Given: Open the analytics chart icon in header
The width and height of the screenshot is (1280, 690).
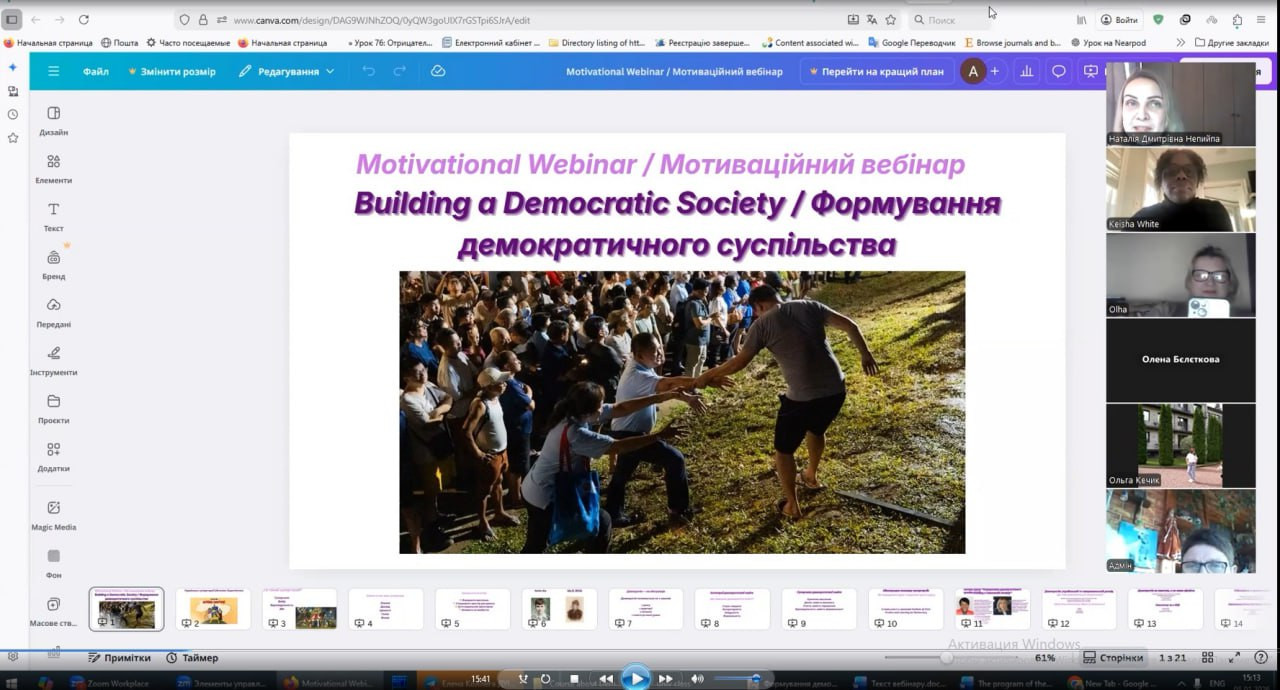Looking at the screenshot, I should click(1026, 71).
